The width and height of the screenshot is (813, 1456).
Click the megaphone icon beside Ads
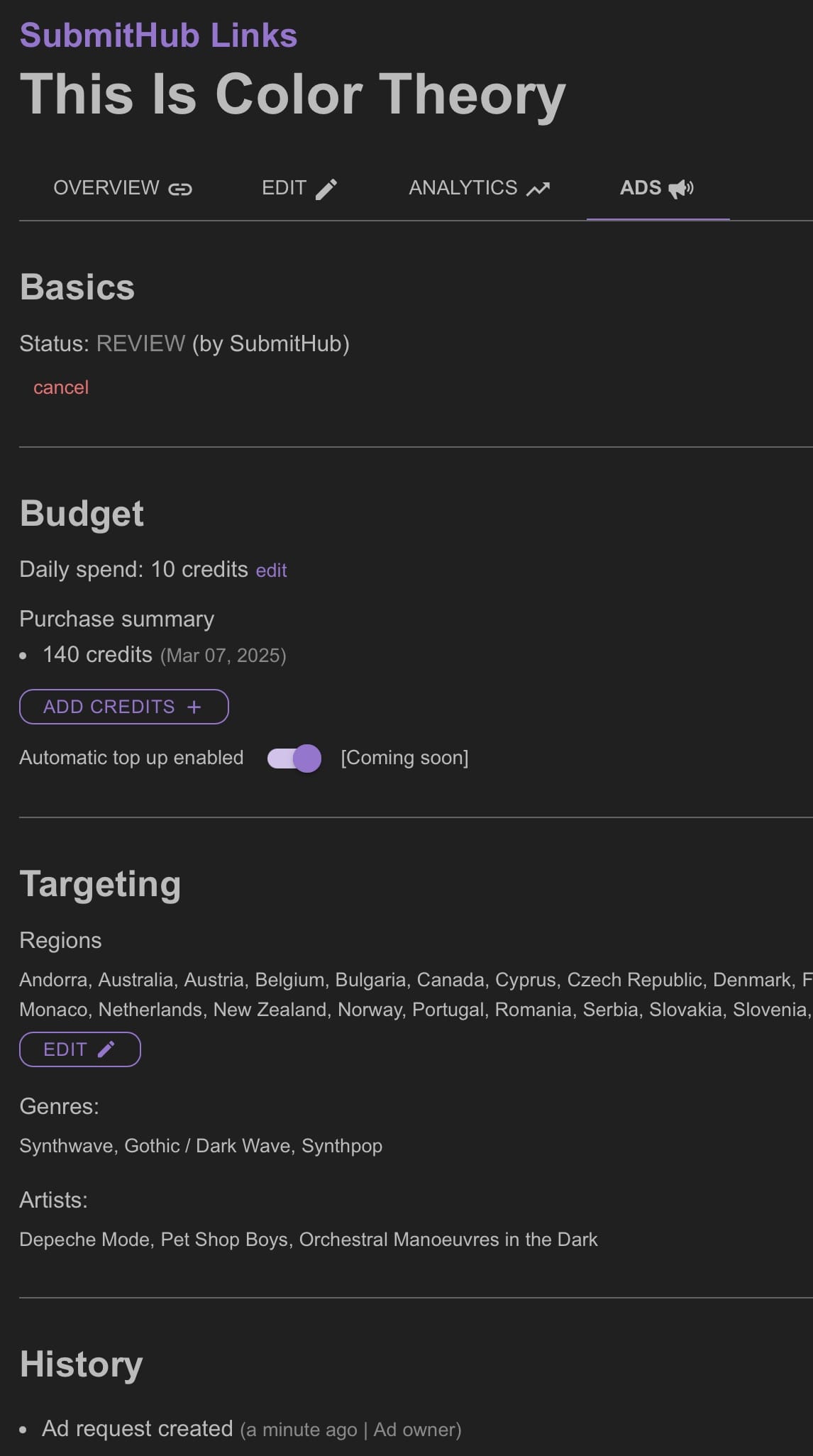click(x=681, y=188)
